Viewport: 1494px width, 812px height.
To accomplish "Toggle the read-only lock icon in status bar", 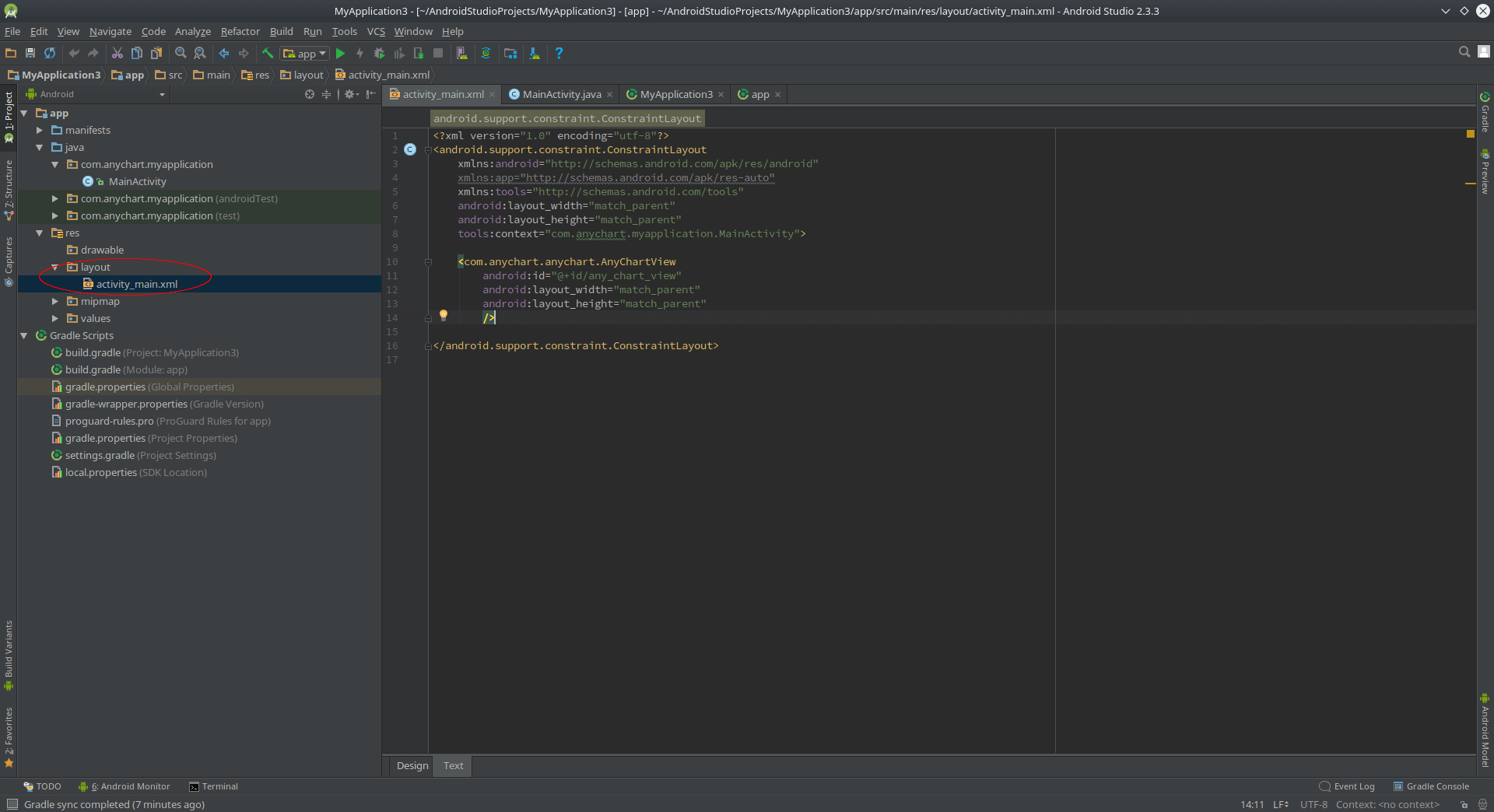I will [x=1464, y=805].
